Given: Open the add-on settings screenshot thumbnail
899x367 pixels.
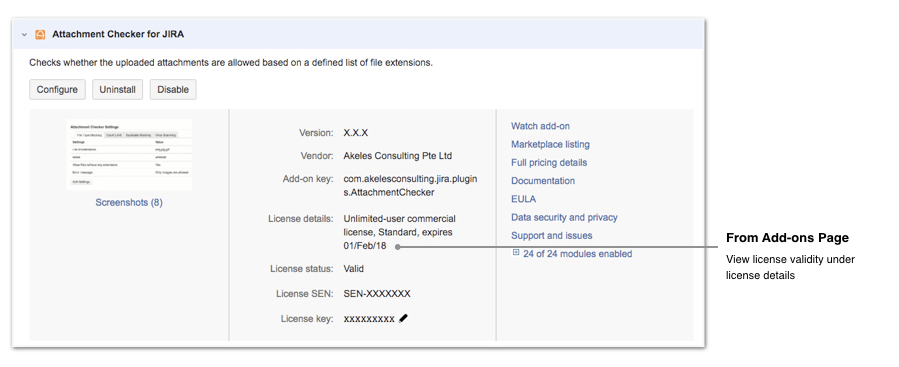Looking at the screenshot, I should coord(129,155).
